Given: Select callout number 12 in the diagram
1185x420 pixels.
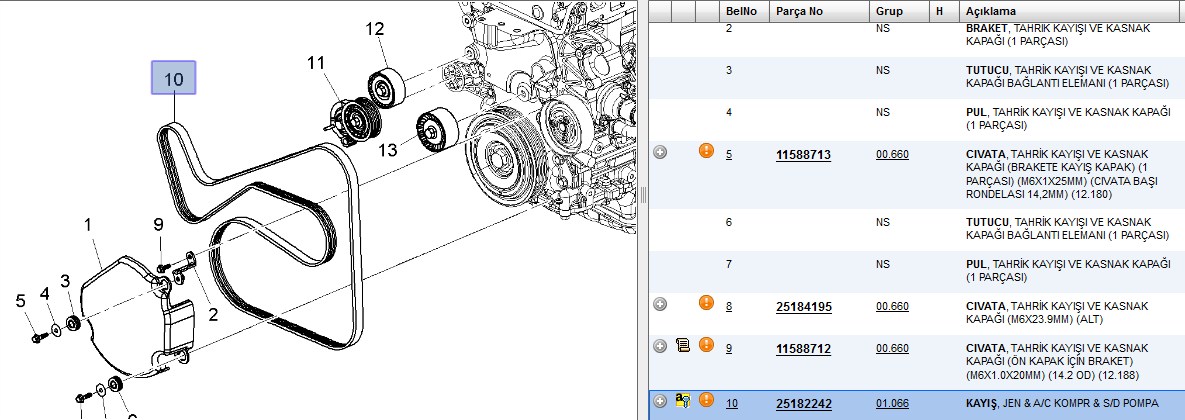Looking at the screenshot, I should (x=375, y=29).
